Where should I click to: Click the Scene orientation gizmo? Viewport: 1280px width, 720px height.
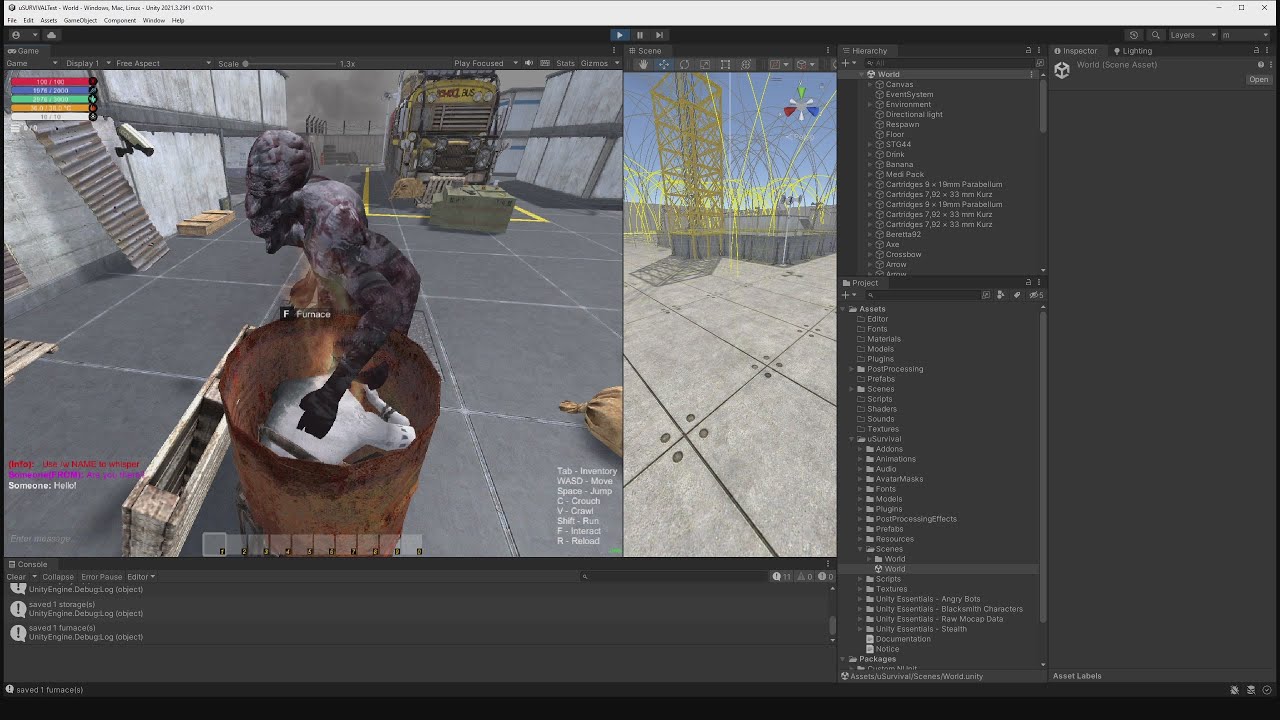click(x=800, y=104)
